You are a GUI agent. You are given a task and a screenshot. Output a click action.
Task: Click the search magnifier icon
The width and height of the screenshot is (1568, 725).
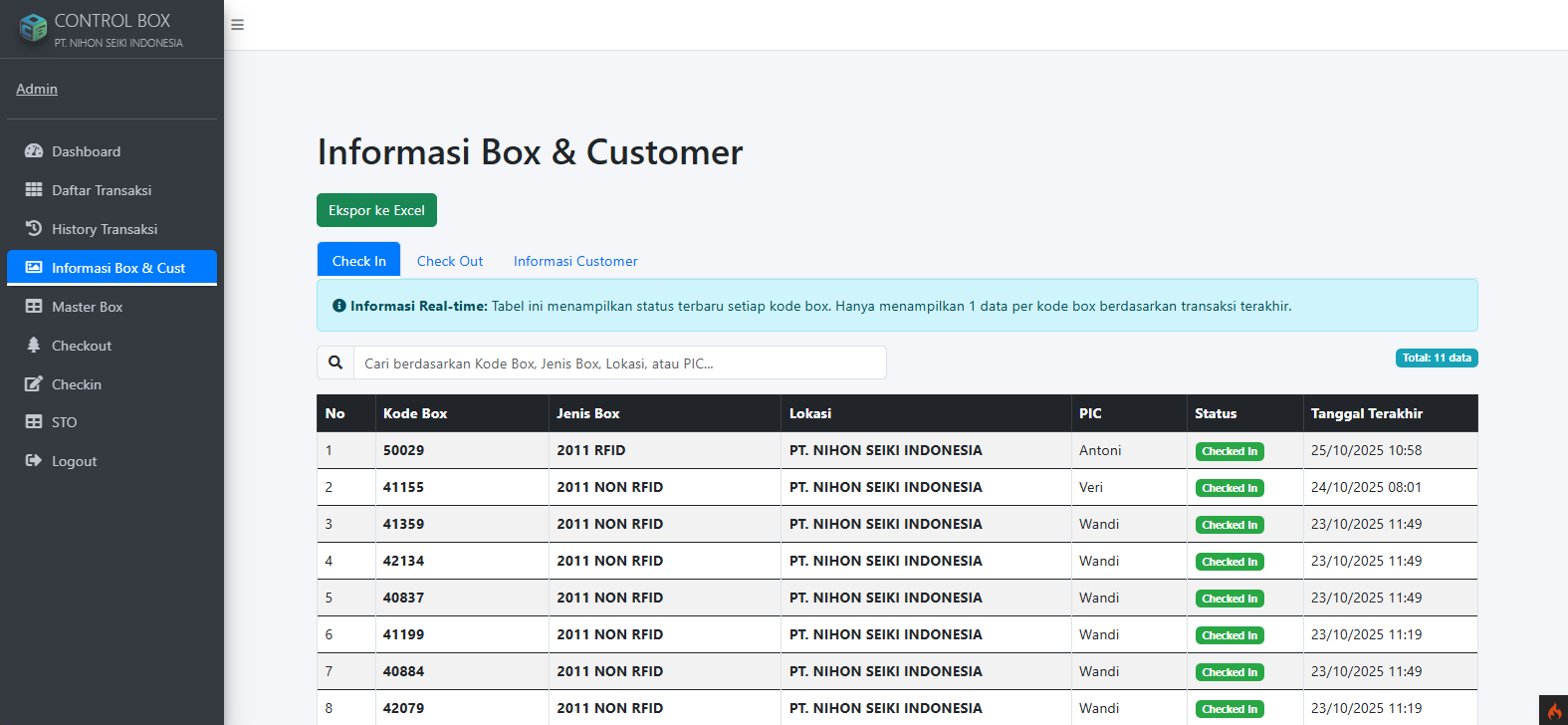click(x=336, y=362)
